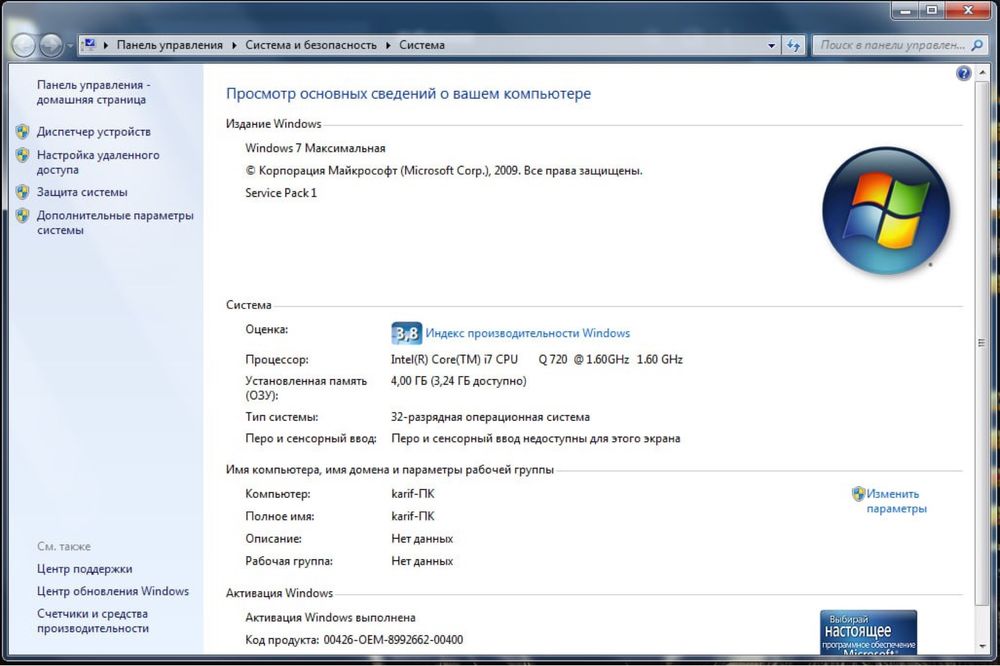Open 'Центр поддержки' link

pyautogui.click(x=84, y=568)
